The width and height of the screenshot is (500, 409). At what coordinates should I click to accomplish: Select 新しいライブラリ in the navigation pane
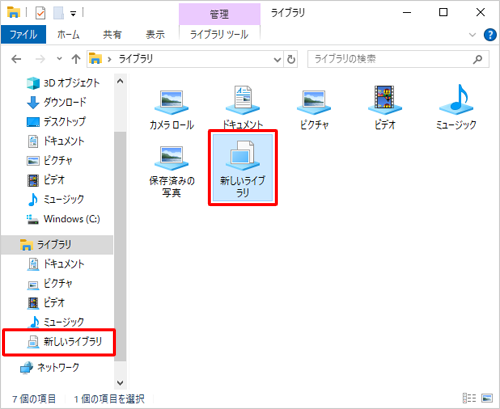coord(64,341)
